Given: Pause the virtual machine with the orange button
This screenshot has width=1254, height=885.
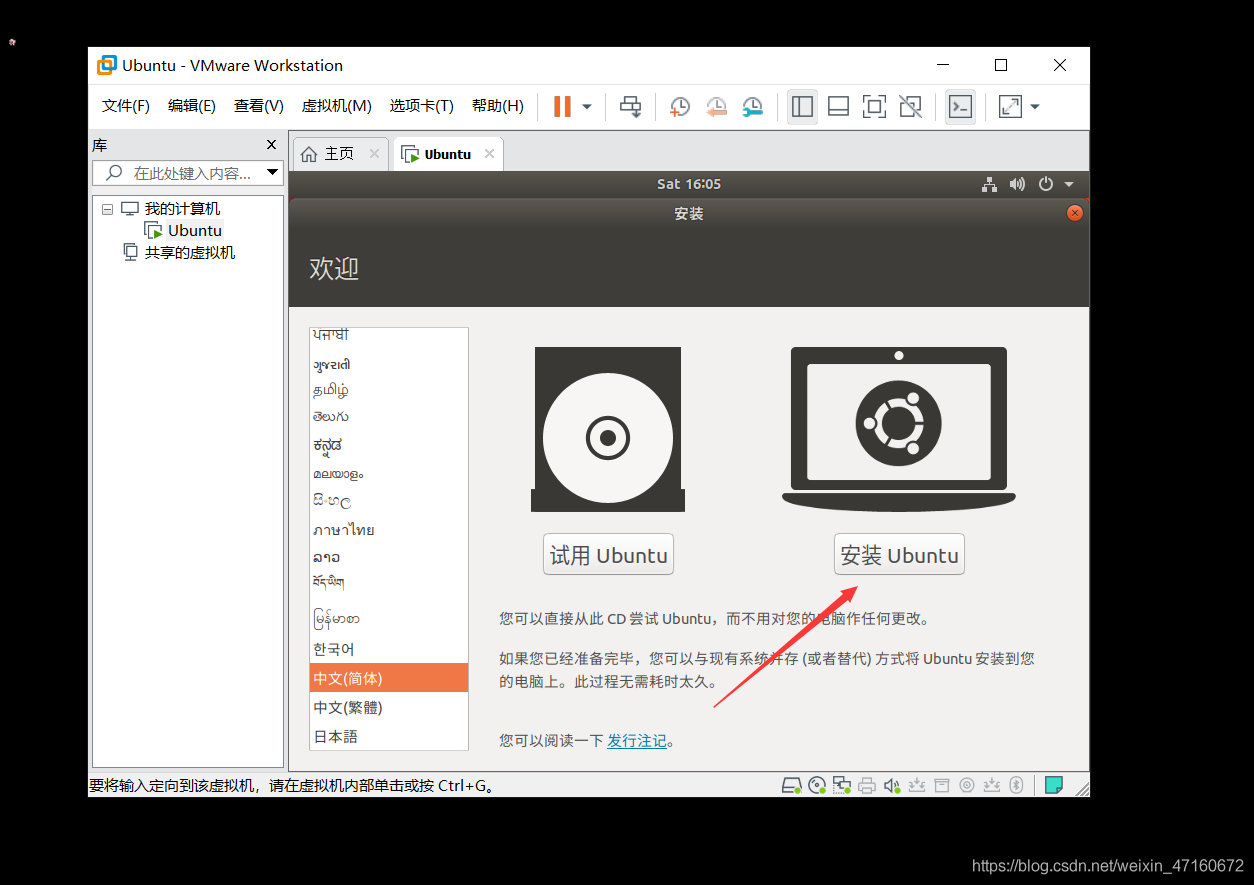Looking at the screenshot, I should click(562, 106).
